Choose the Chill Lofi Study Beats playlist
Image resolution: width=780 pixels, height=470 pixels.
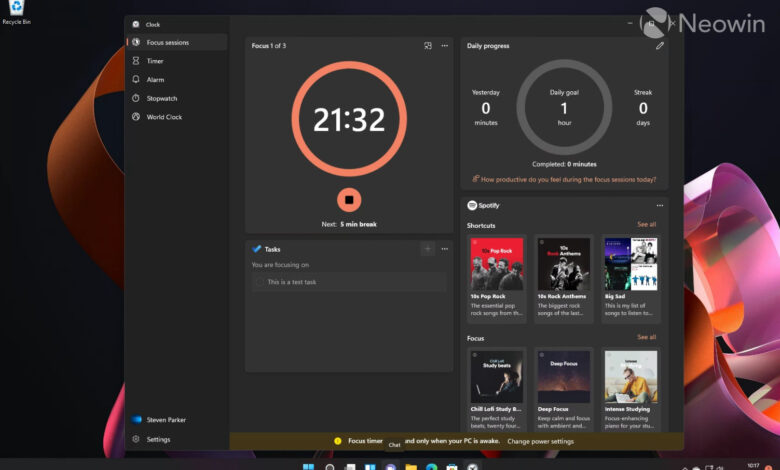pyautogui.click(x=497, y=389)
